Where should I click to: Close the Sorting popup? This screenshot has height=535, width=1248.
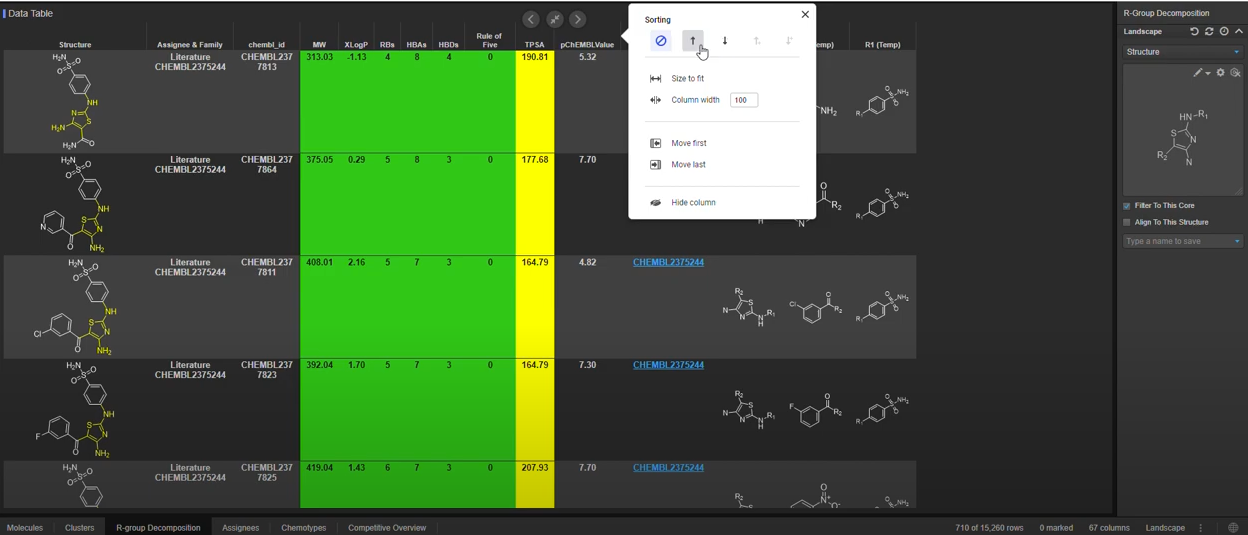tap(805, 14)
